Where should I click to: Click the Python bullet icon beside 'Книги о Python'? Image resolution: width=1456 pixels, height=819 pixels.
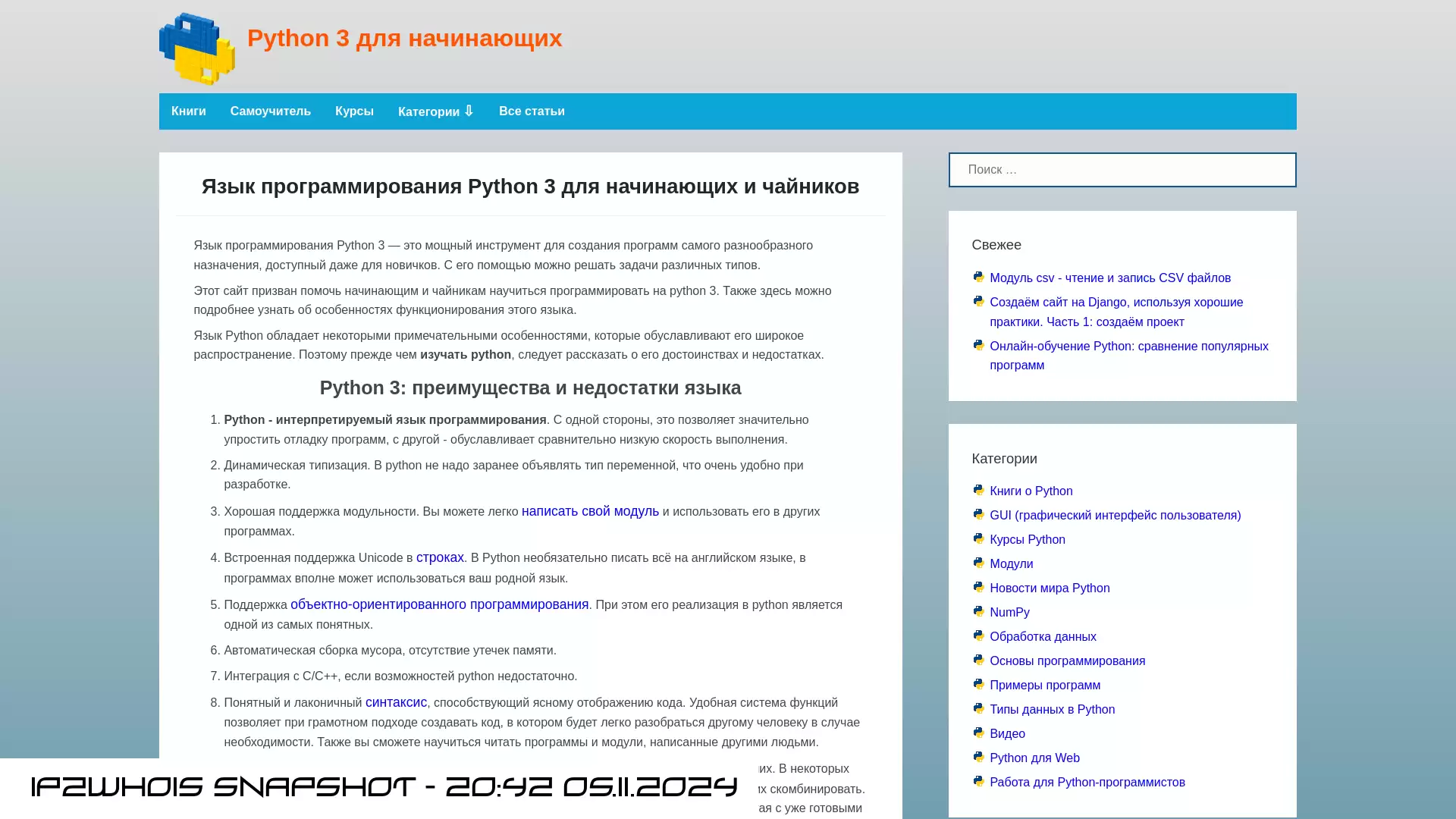point(978,490)
